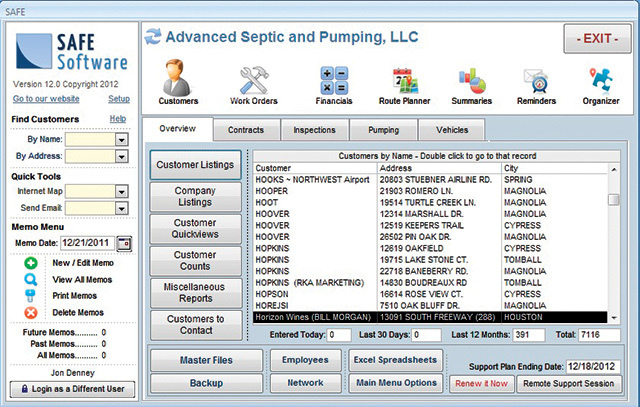Image resolution: width=640 pixels, height=407 pixels.
Task: Open the Organizer puzzle icon
Action: 600,79
